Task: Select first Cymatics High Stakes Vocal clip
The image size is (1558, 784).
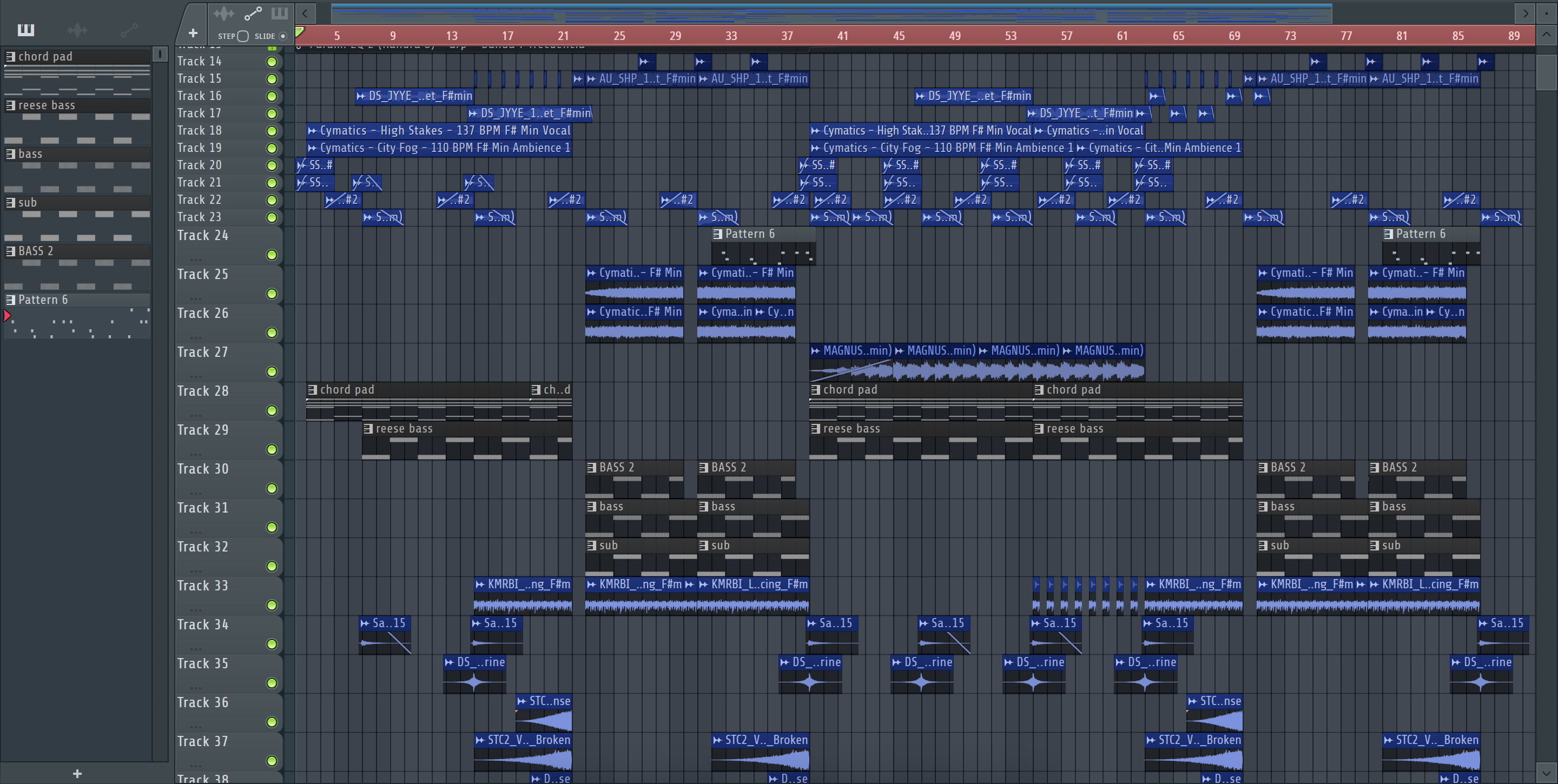Action: click(x=439, y=130)
